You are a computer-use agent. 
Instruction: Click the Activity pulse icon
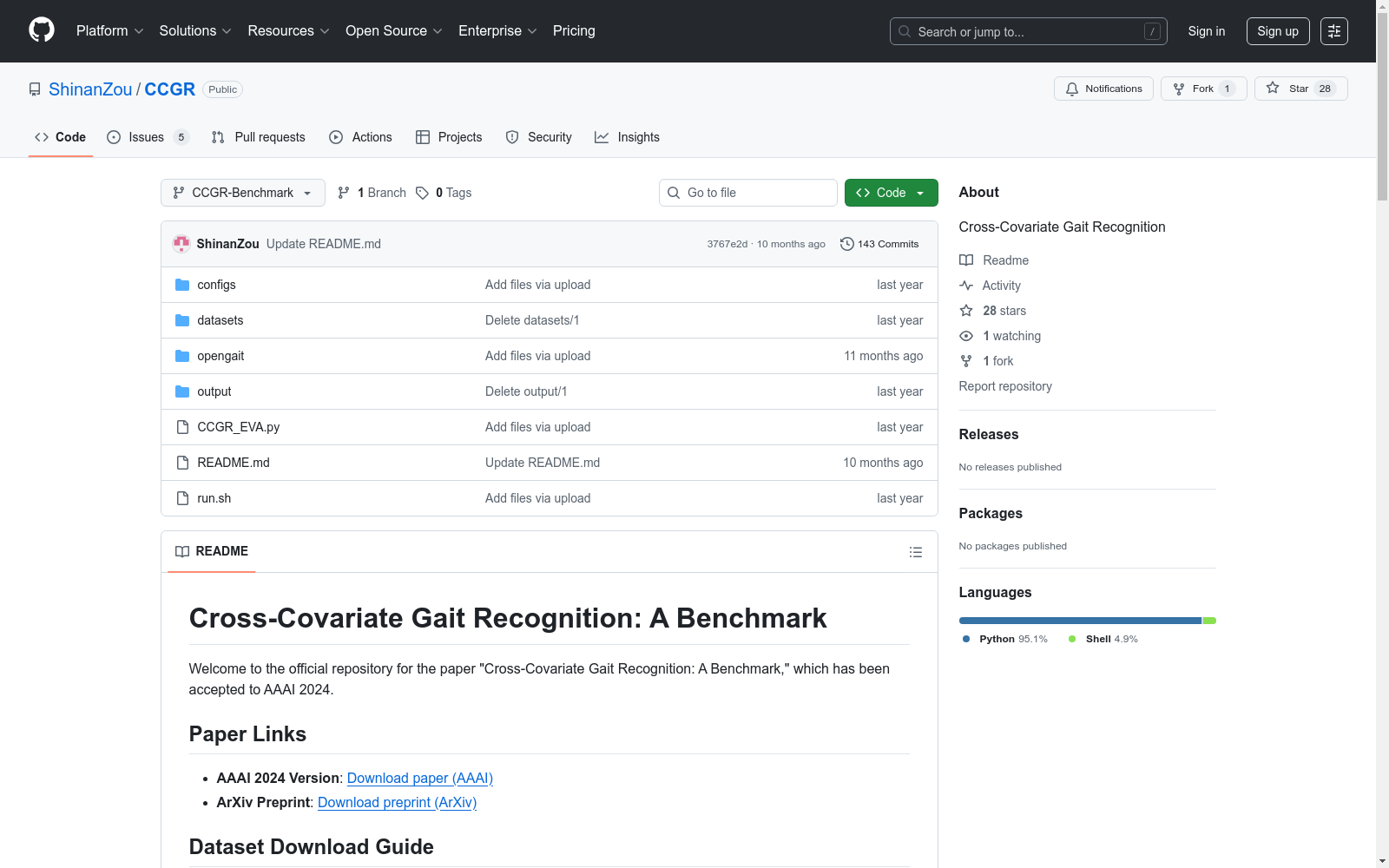(966, 286)
